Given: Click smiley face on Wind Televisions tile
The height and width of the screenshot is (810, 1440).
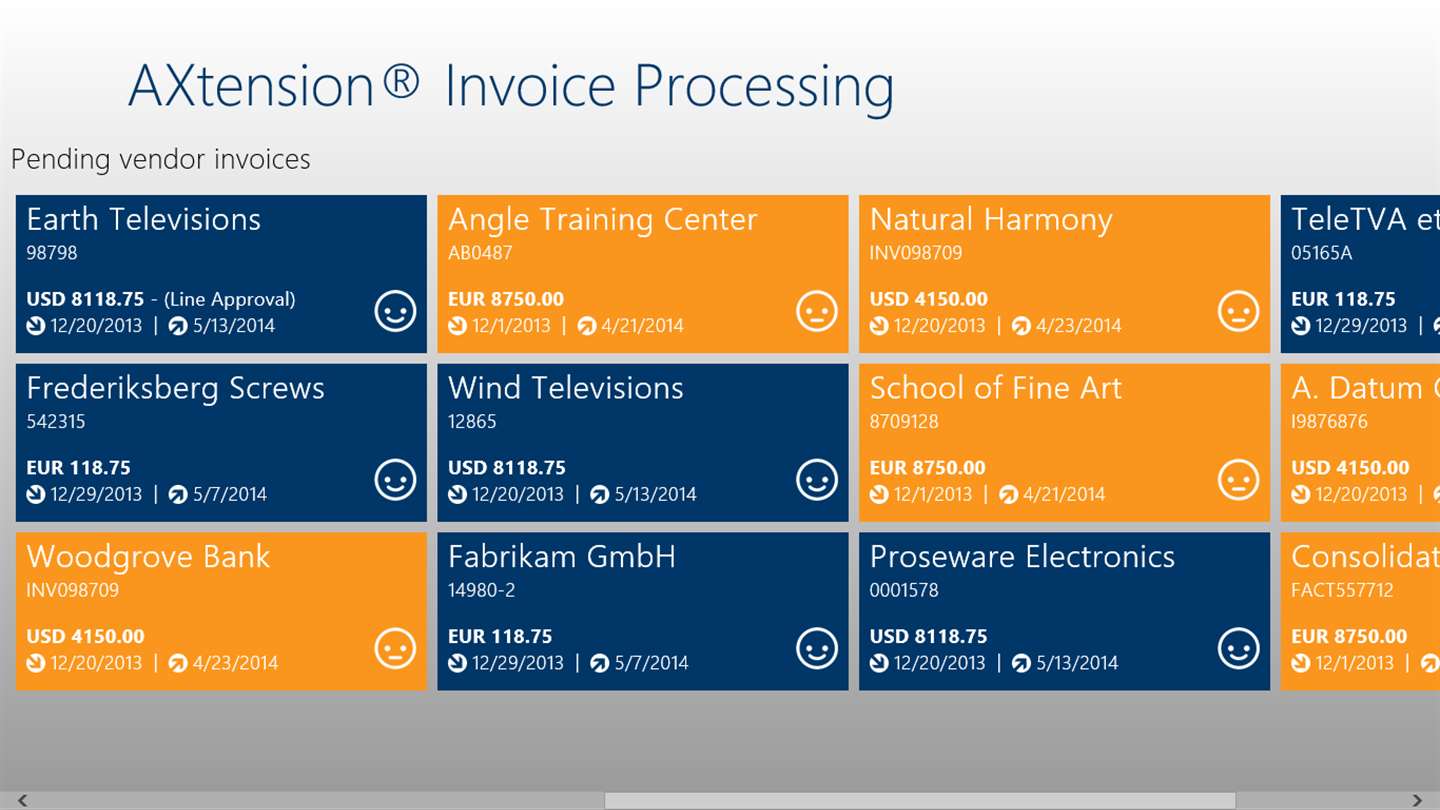Looking at the screenshot, I should [x=817, y=480].
